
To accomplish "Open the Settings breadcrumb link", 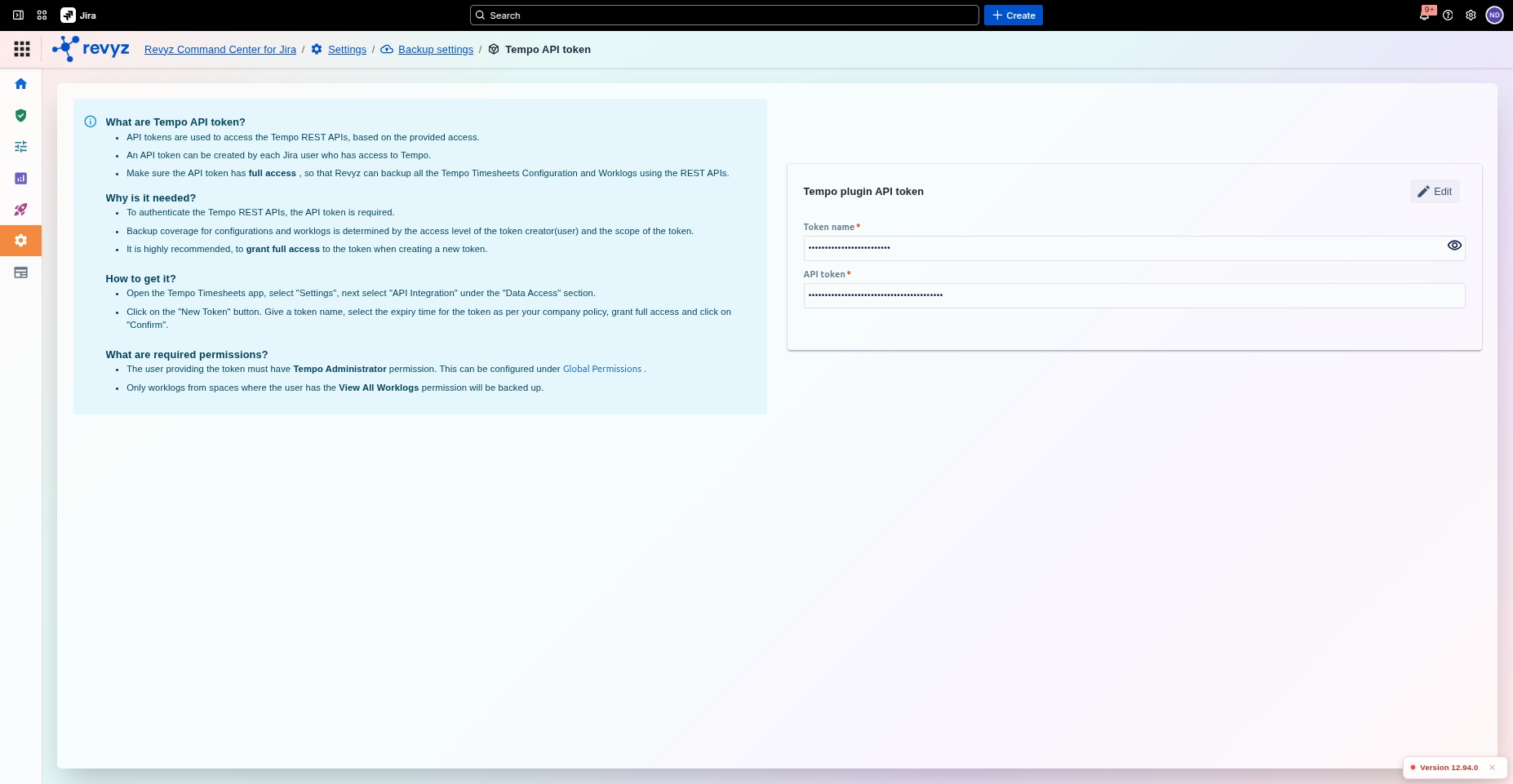I will click(x=347, y=50).
